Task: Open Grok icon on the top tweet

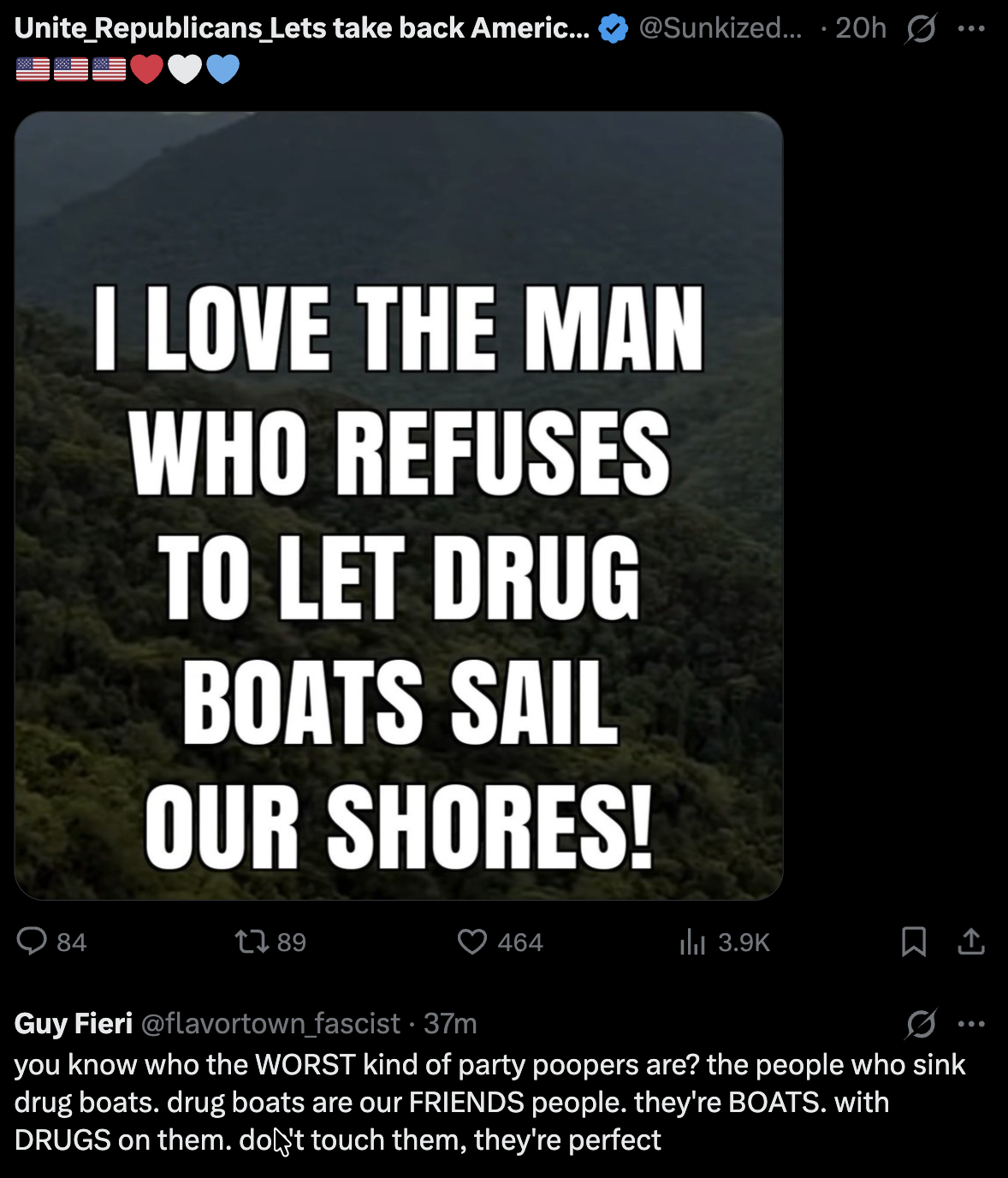Action: [921, 29]
